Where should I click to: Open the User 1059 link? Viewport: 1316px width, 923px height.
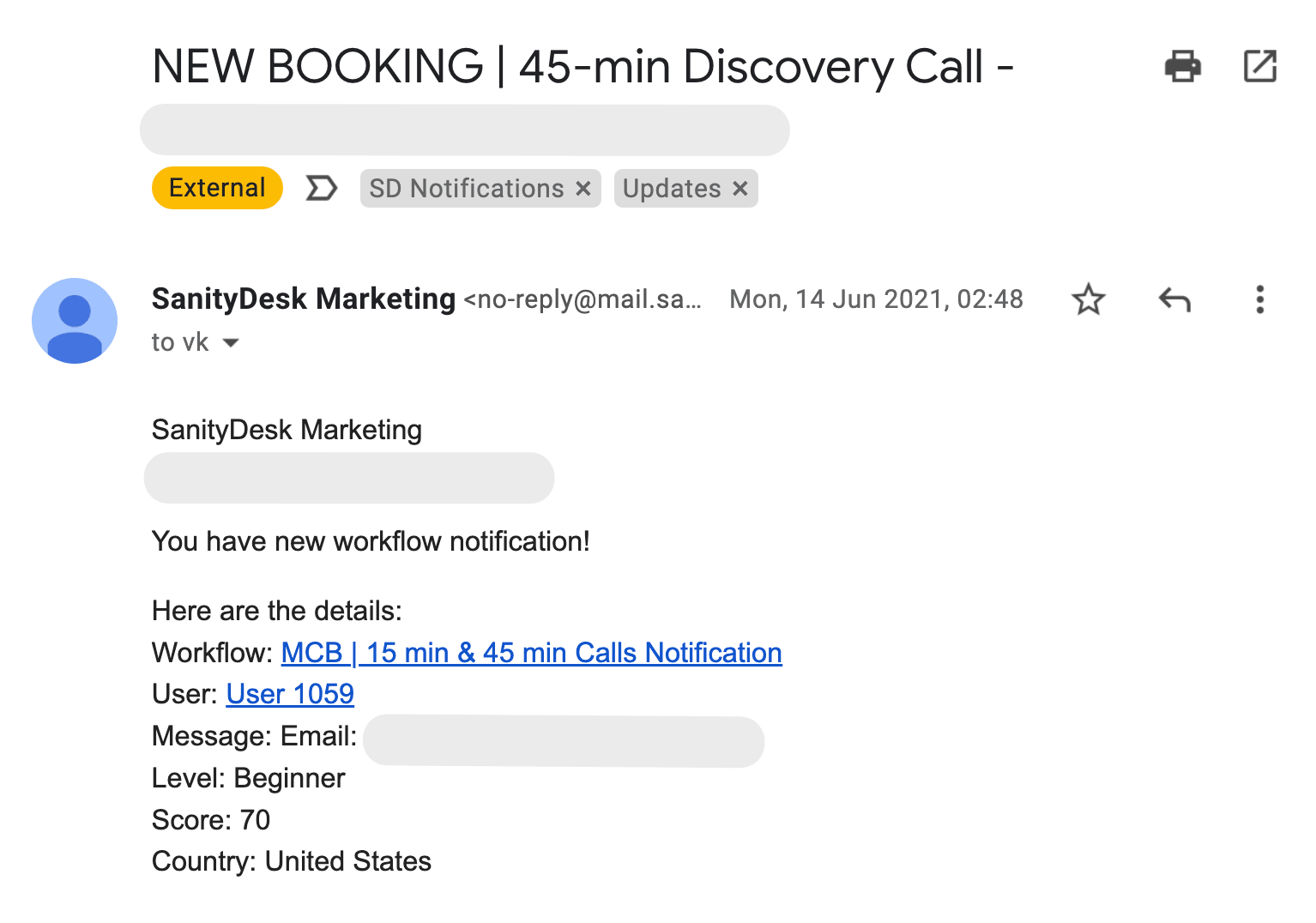290,694
